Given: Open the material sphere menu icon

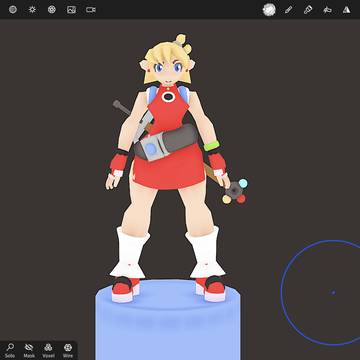Looking at the screenshot, I should (x=13, y=9).
